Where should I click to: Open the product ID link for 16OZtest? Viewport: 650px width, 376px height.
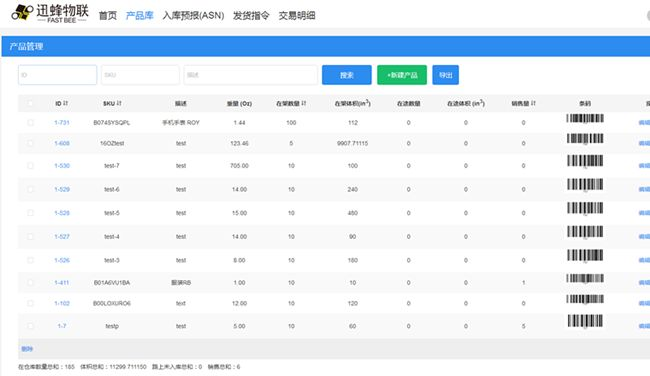[62, 143]
